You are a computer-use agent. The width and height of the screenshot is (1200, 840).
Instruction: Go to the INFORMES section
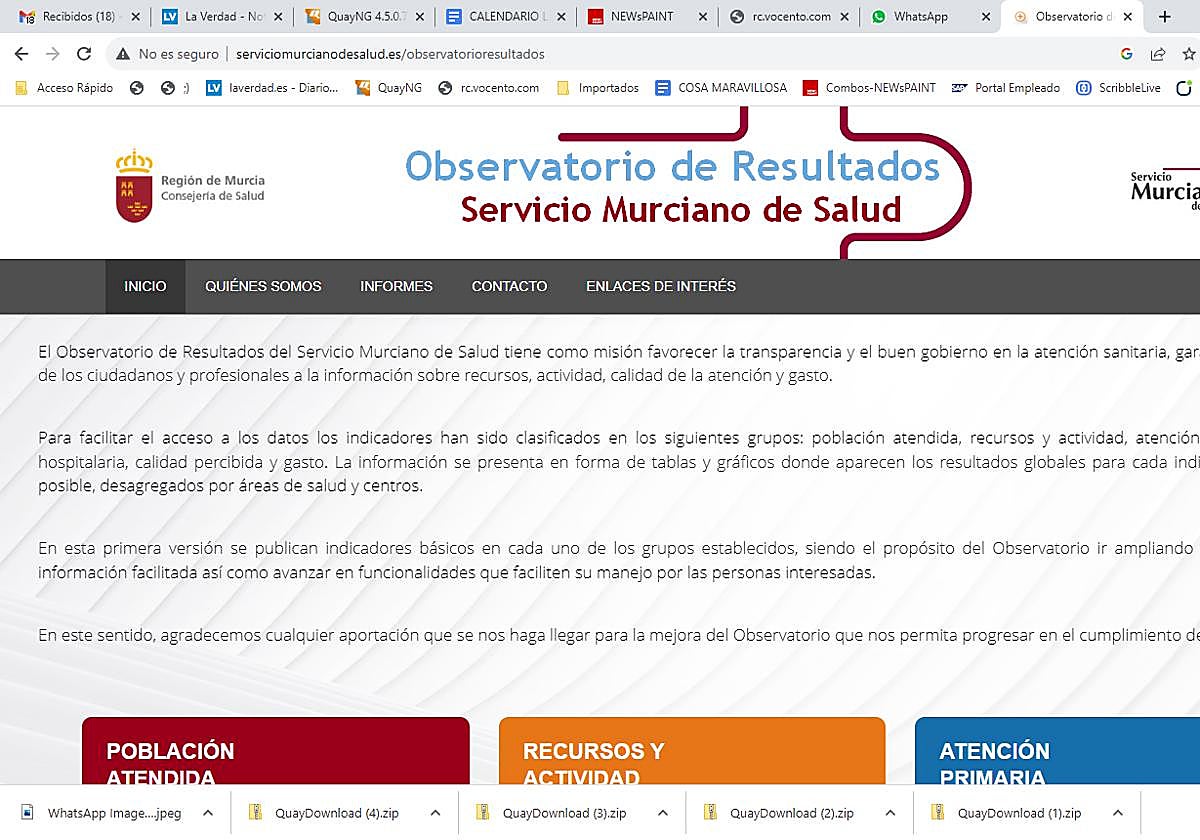396,286
